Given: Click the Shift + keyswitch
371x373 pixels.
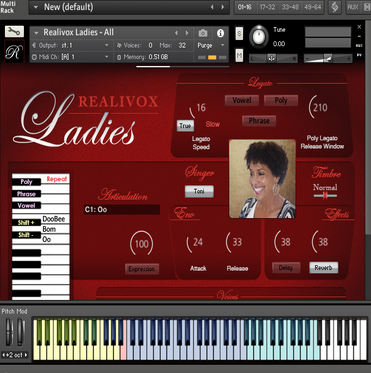Looking at the screenshot, I should tap(26, 223).
